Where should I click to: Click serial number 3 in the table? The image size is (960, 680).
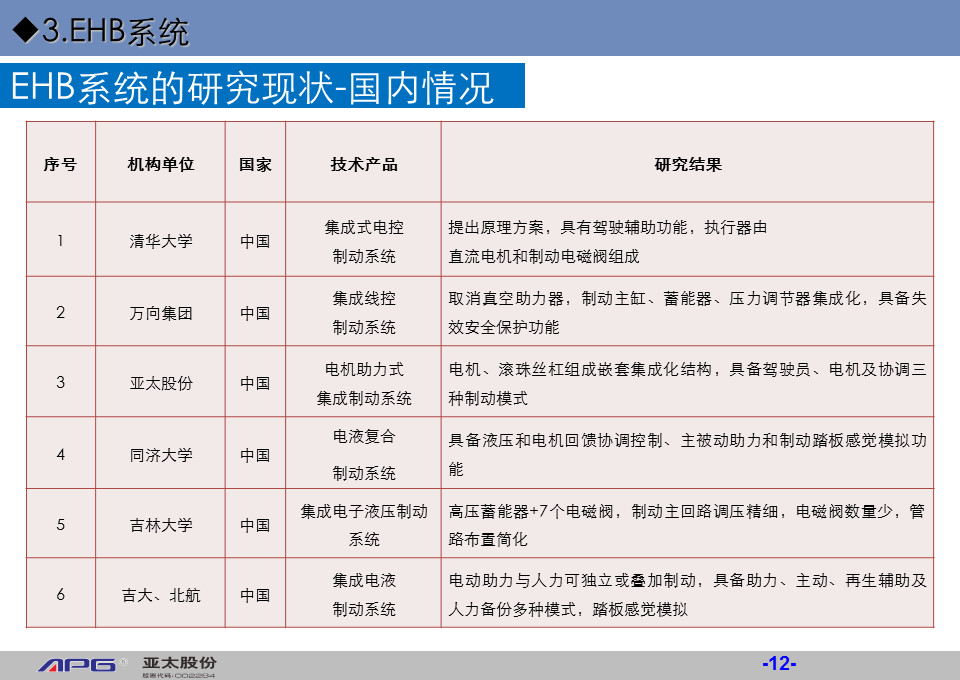[x=60, y=382]
